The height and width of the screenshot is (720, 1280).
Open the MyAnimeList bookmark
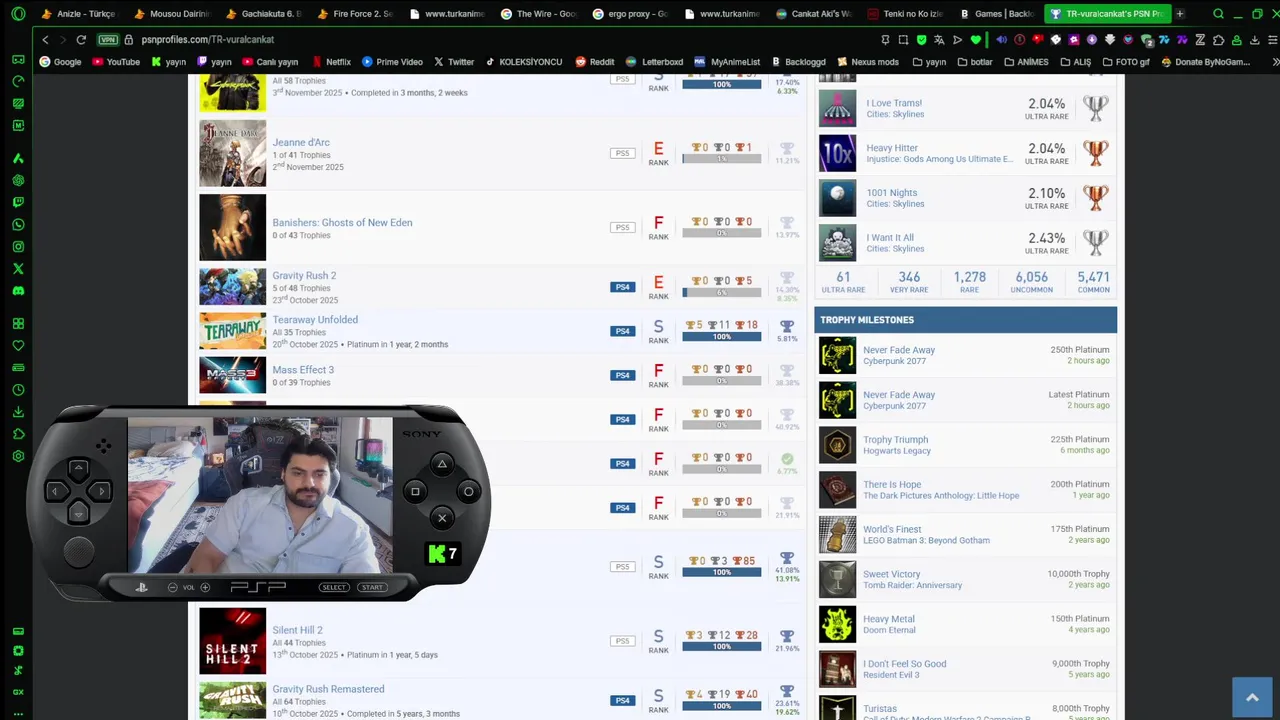point(727,62)
